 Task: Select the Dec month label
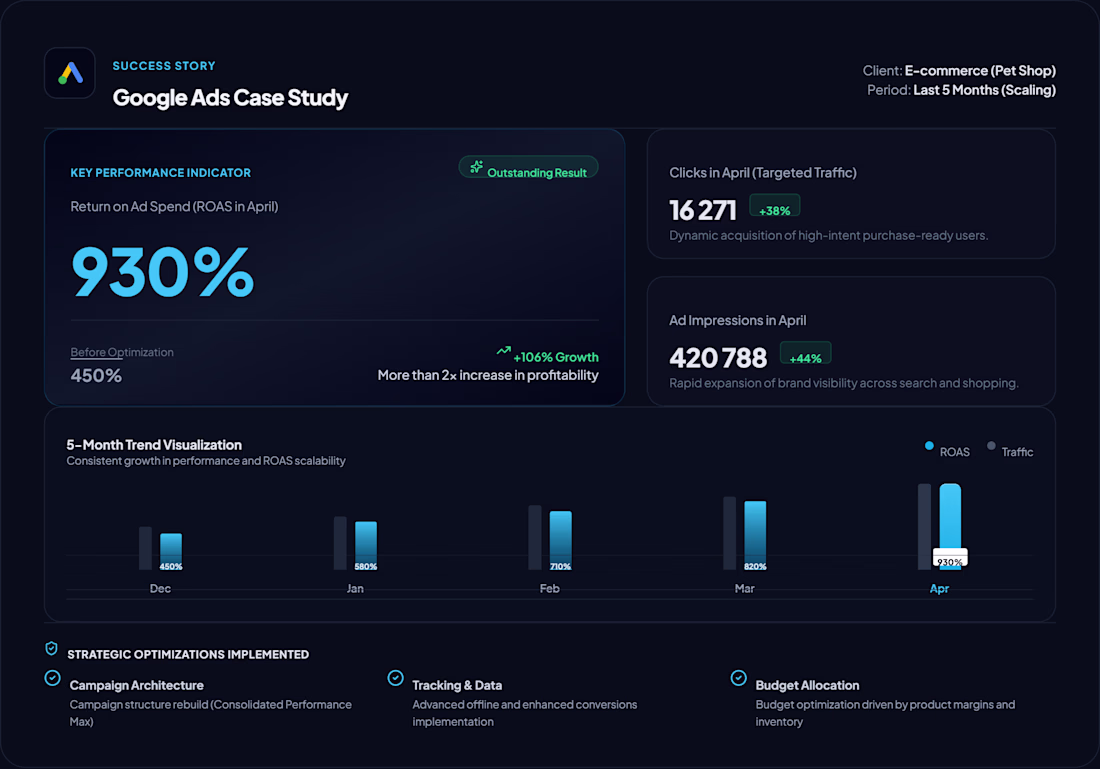coord(160,589)
